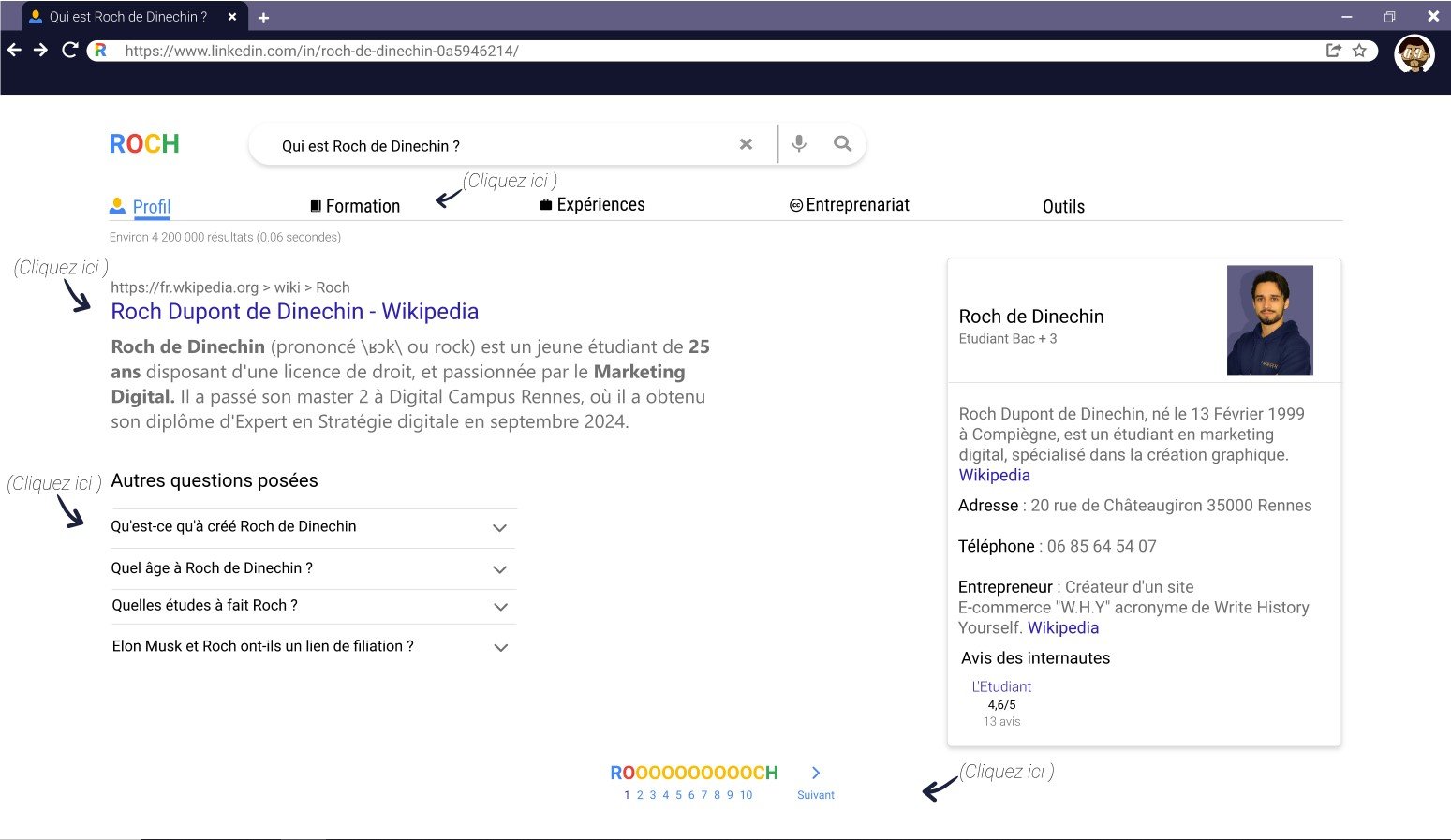Click the site favicon in the address bar
The width and height of the screenshot is (1451, 840).
(100, 51)
